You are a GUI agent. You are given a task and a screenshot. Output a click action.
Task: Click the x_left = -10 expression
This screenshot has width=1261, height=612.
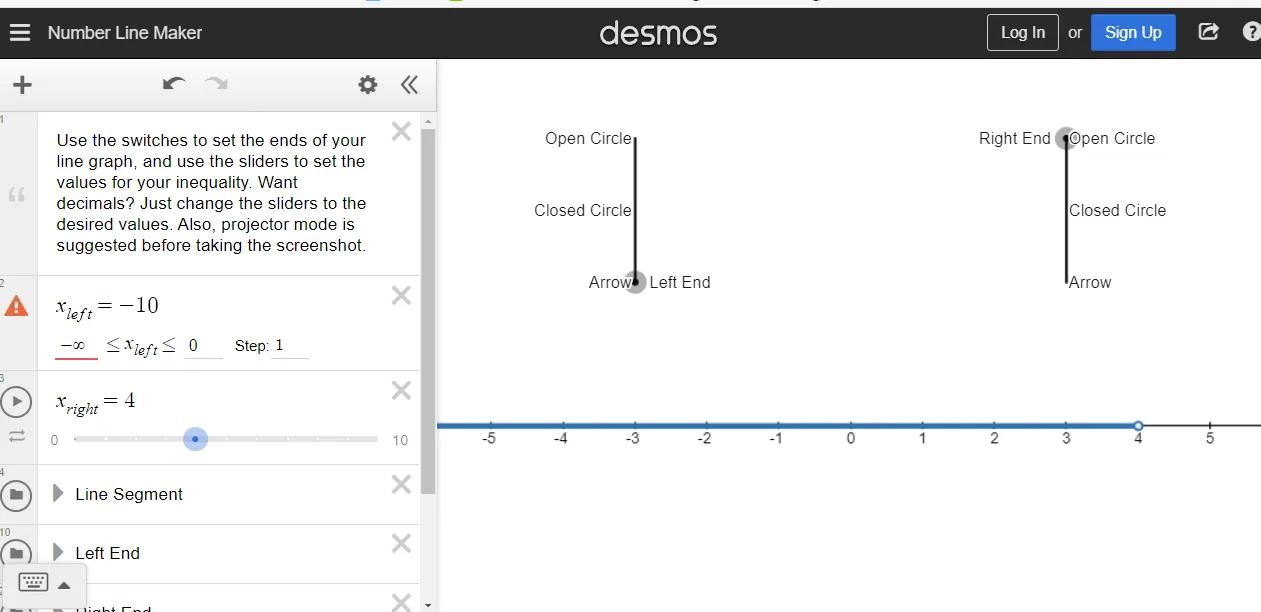(107, 307)
